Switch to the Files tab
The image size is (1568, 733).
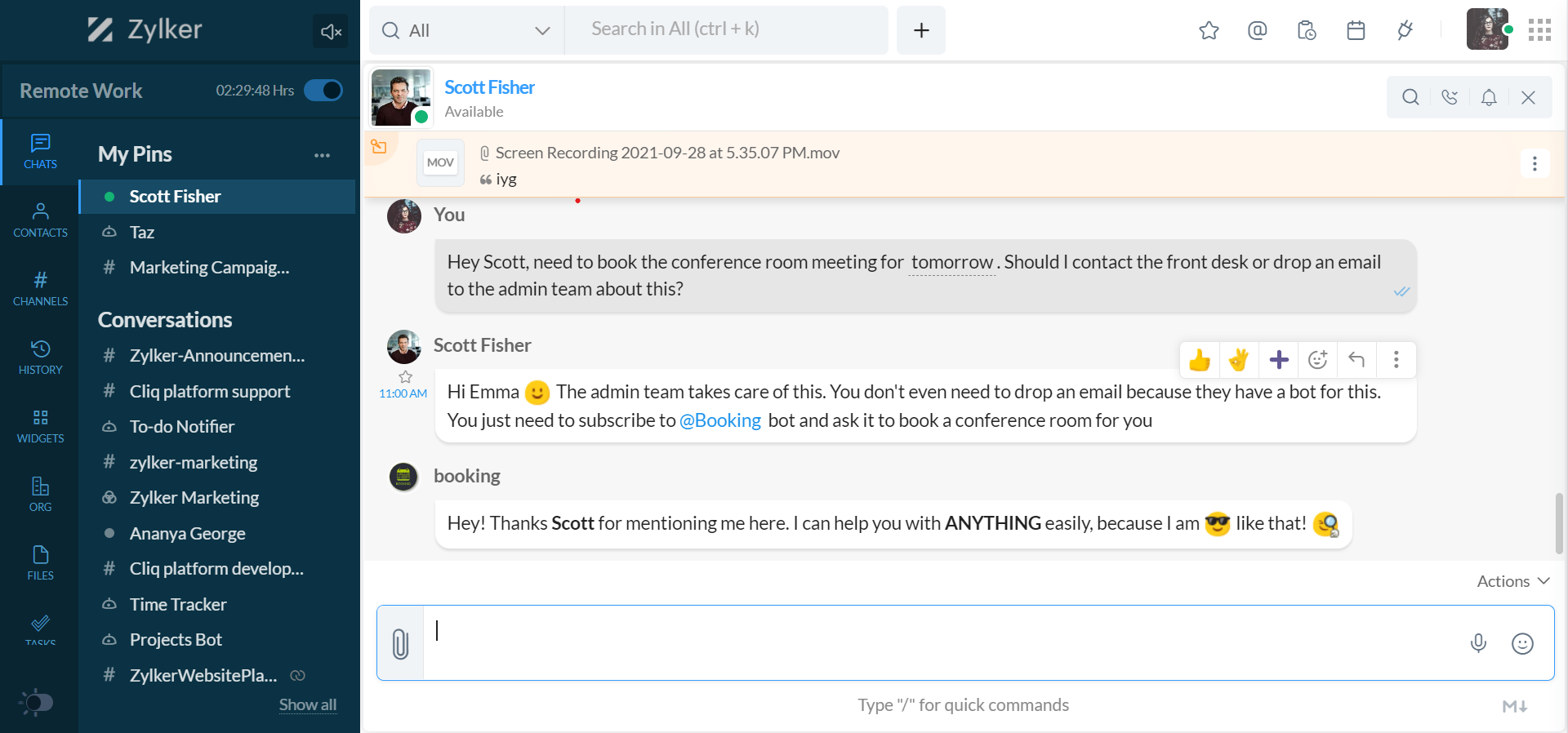[x=40, y=563]
